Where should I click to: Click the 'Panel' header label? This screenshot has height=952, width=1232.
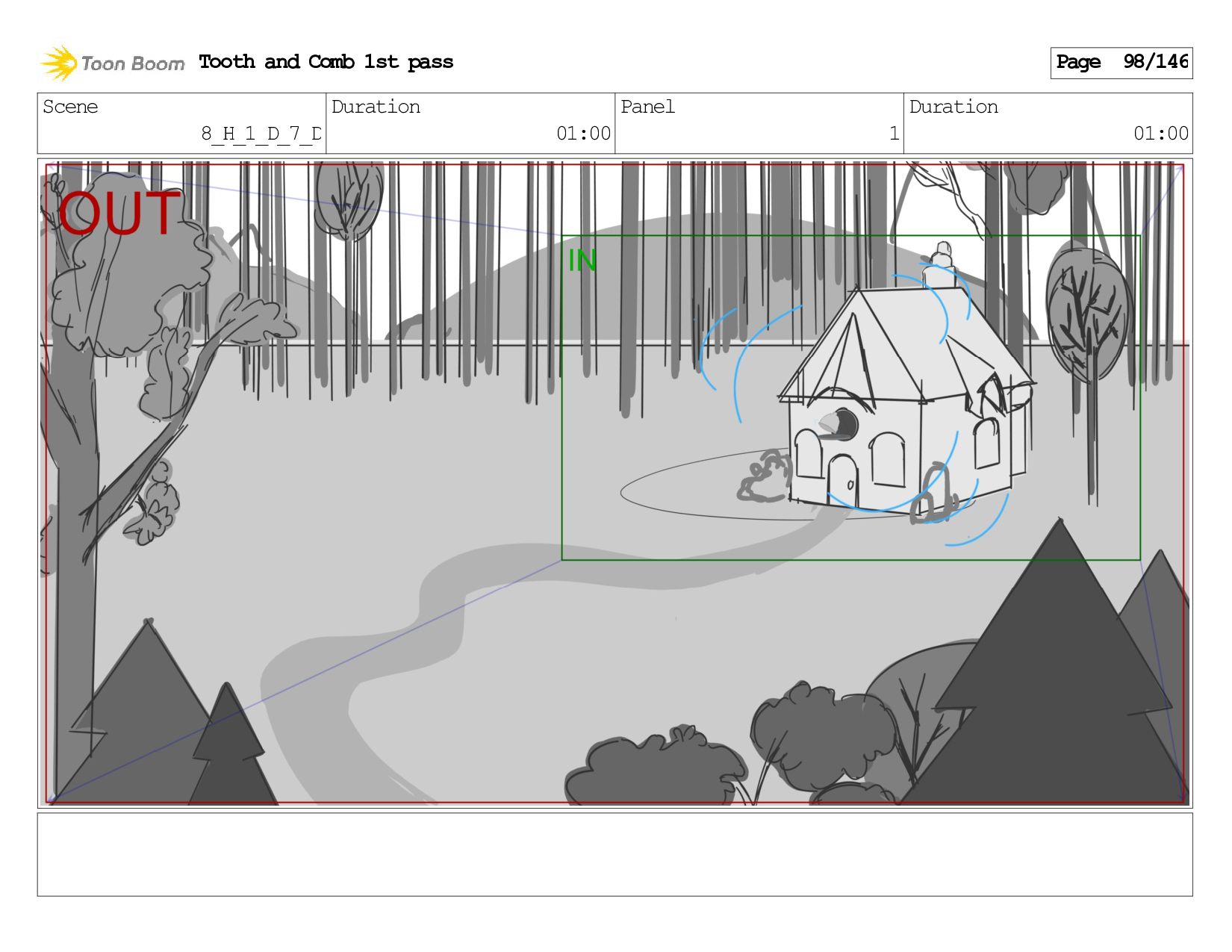pos(647,107)
